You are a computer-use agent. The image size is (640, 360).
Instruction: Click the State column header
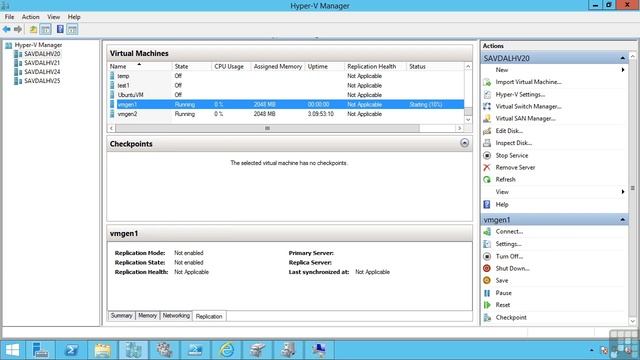191,67
